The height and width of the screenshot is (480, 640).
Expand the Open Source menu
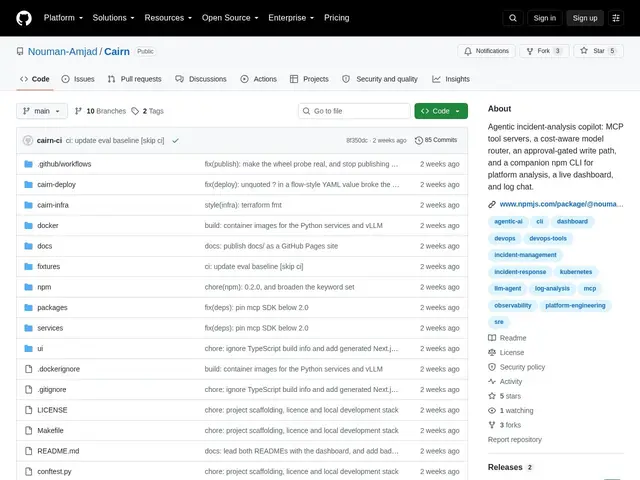pos(230,18)
